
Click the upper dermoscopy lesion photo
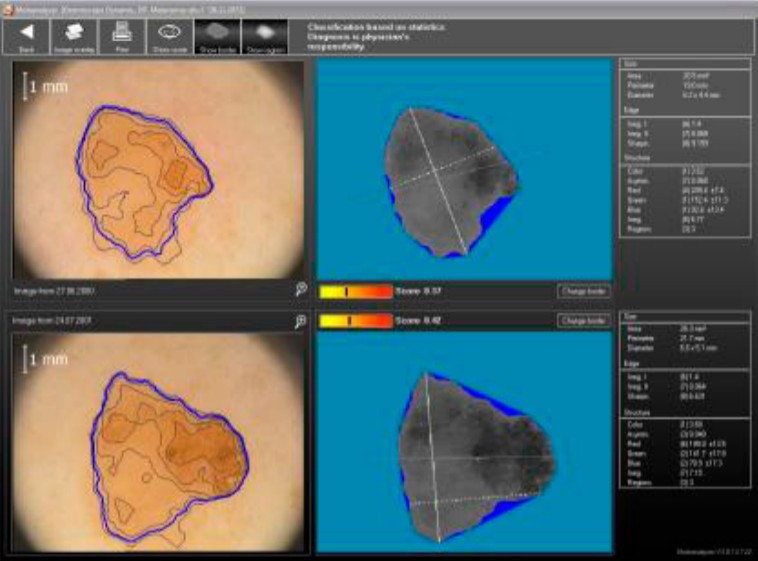(x=158, y=168)
